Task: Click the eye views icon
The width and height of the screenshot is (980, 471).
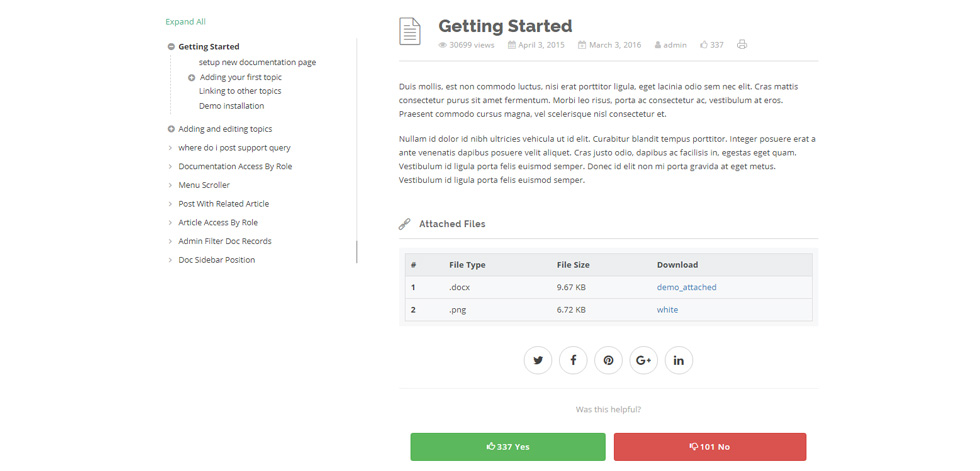Action: (442, 45)
